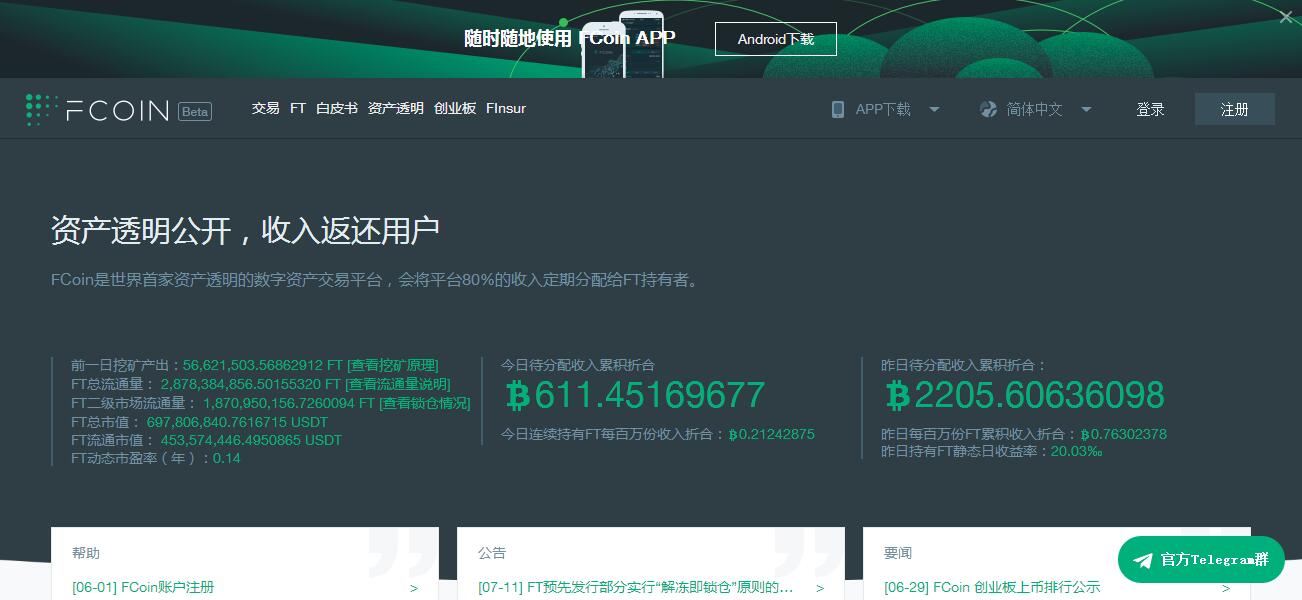The height and width of the screenshot is (600, 1302).
Task: Click the arrow next to 创业板上币排行公示
Action: (x=1226, y=588)
